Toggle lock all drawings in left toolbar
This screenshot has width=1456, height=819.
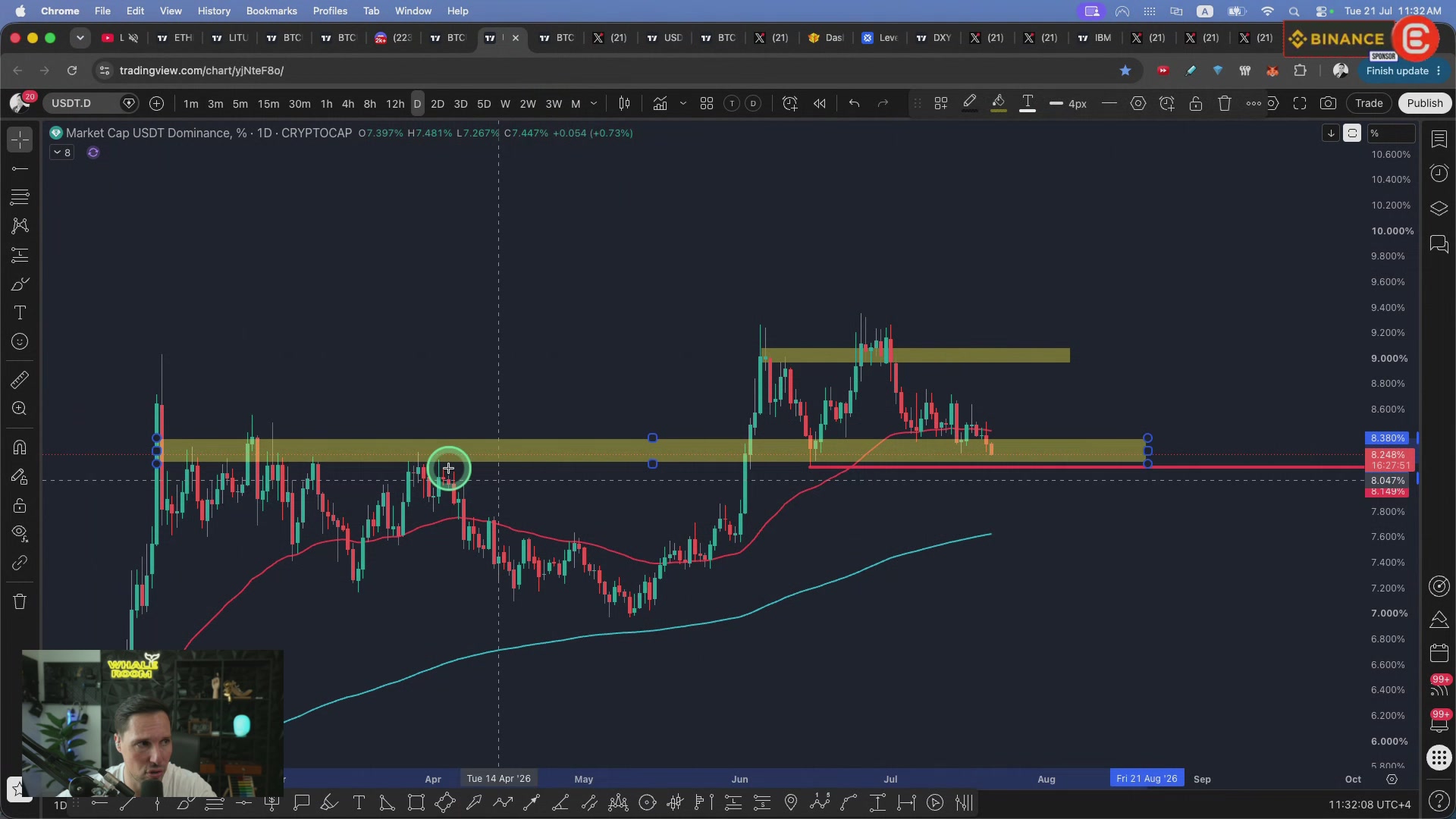click(20, 506)
